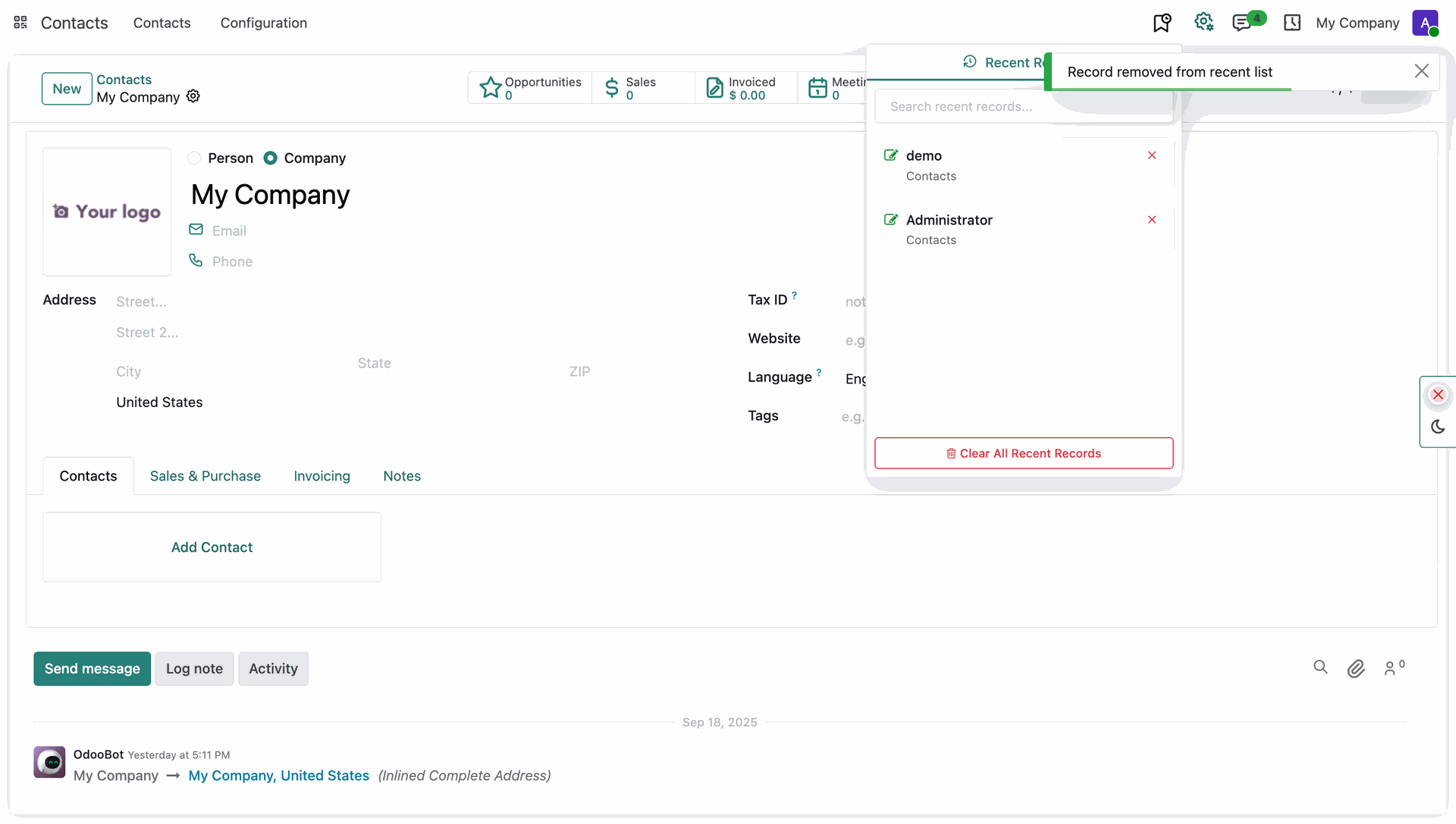Click the edit icon beside demo record
Image resolution: width=1456 pixels, height=824 pixels.
coord(891,155)
